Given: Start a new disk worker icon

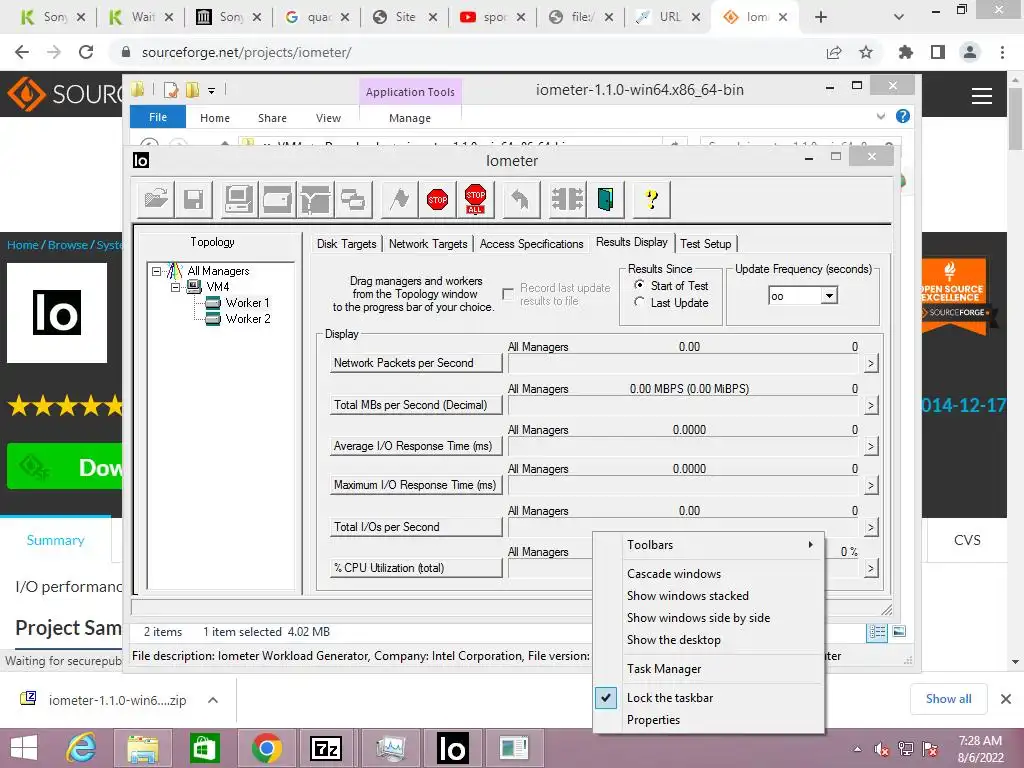Looking at the screenshot, I should tap(277, 199).
